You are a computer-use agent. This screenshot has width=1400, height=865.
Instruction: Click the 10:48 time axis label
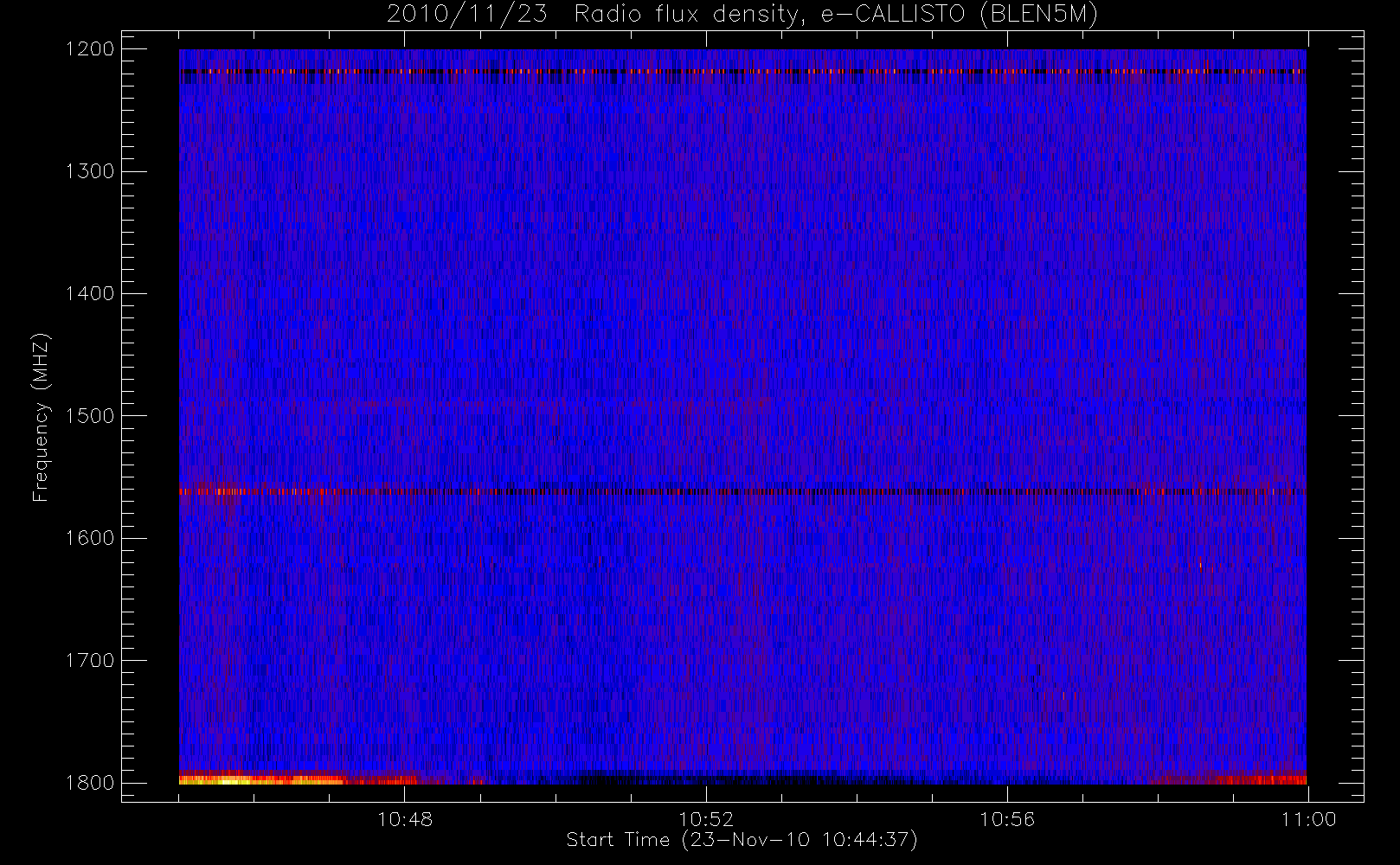(405, 819)
